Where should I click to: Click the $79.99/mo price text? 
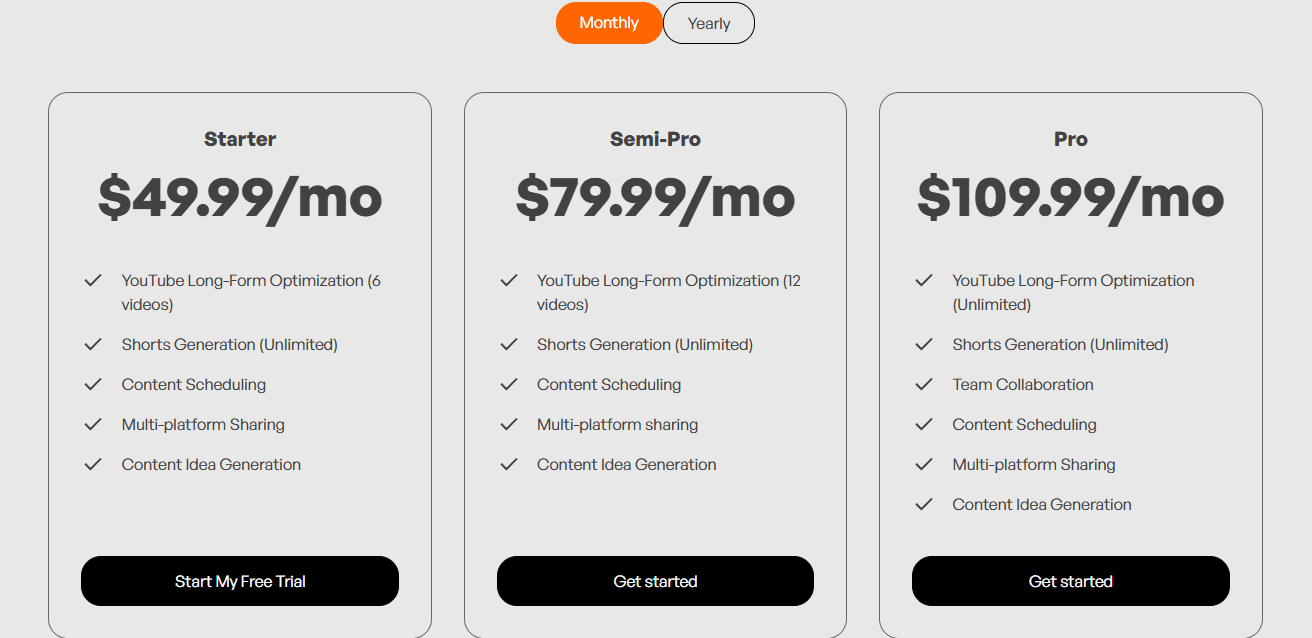tap(655, 198)
